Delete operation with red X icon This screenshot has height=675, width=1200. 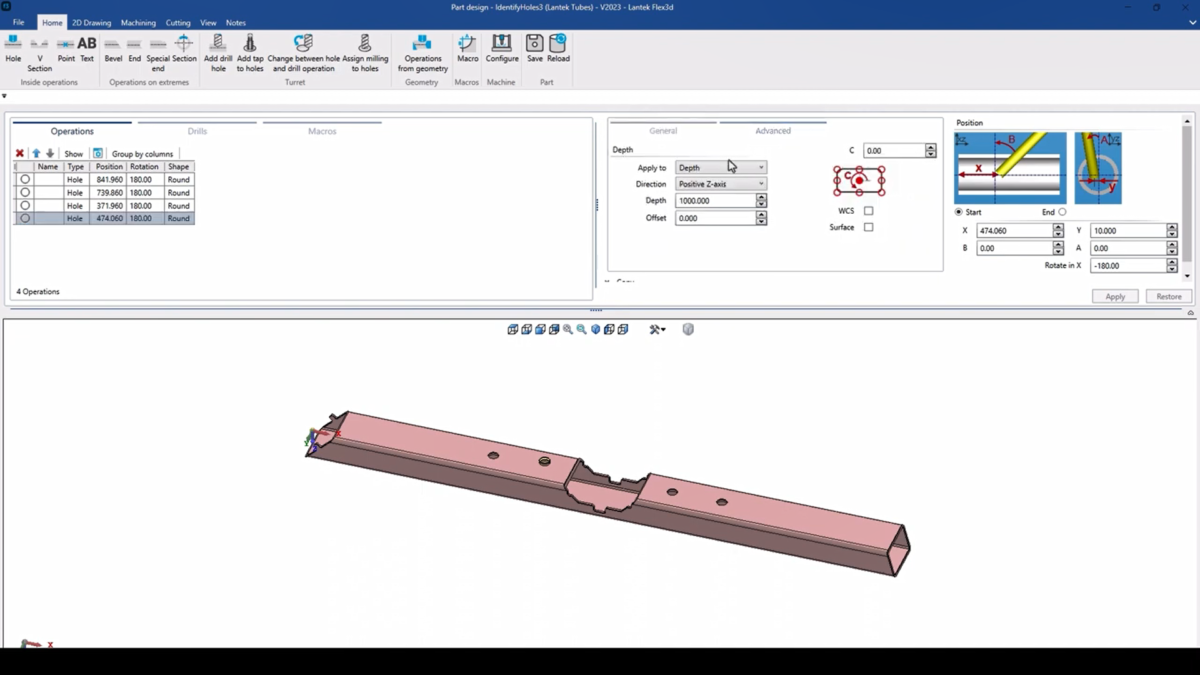point(20,153)
